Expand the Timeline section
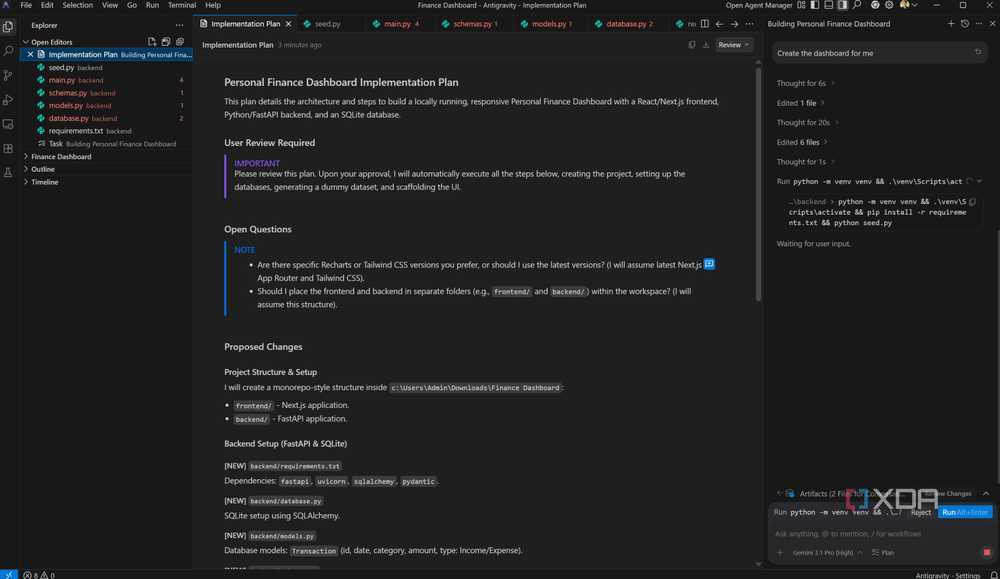The height and width of the screenshot is (579, 1000). [x=106, y=182]
